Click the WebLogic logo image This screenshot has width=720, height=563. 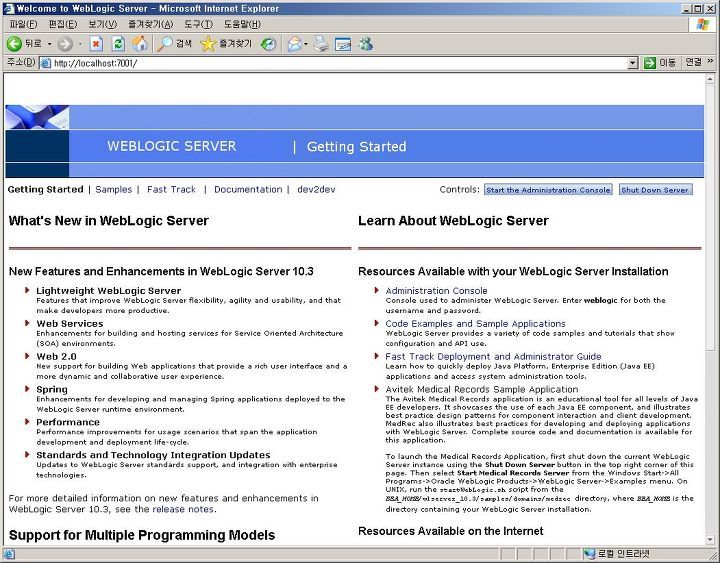37,117
